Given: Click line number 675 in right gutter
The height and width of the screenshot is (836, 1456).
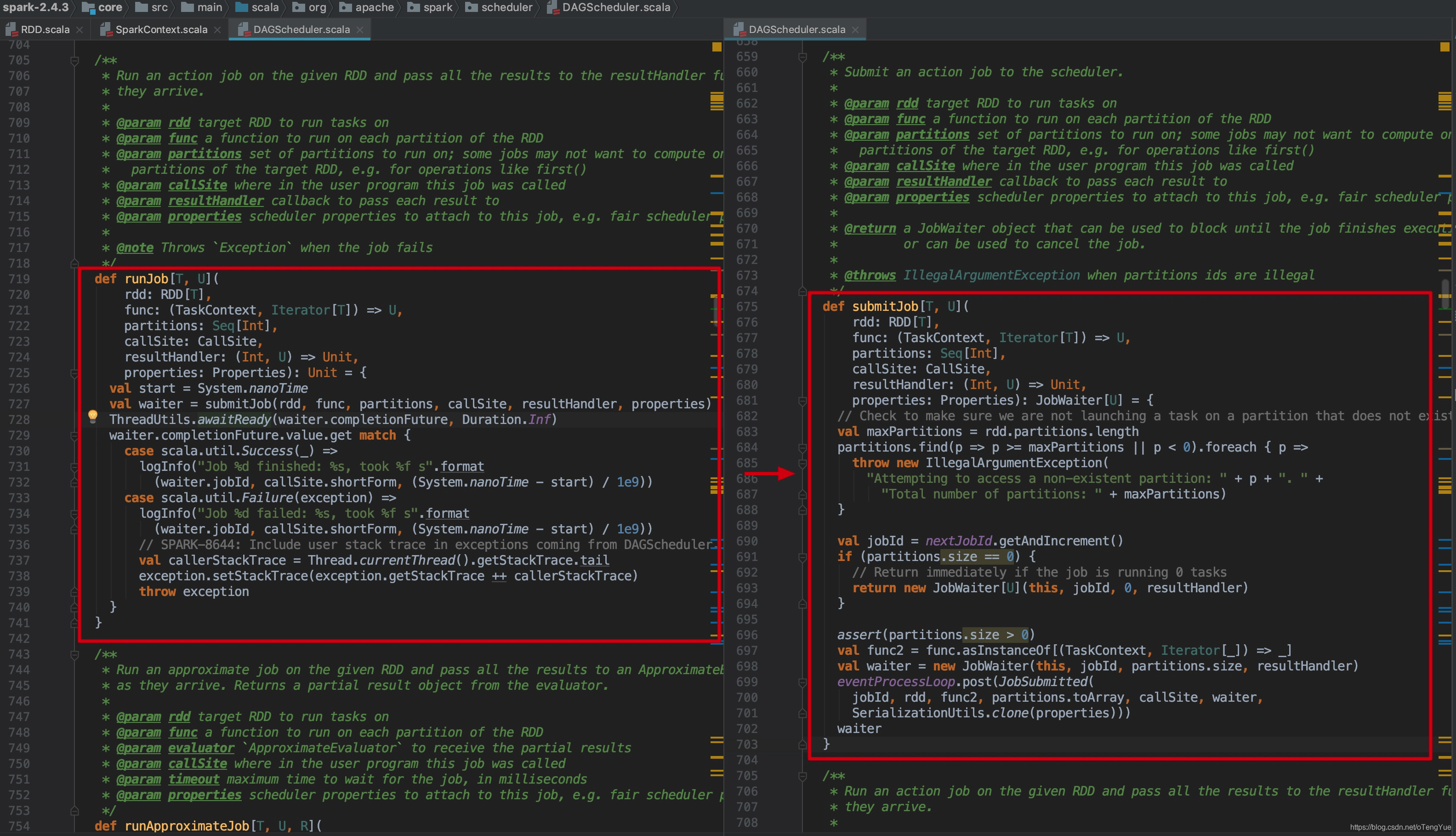Looking at the screenshot, I should point(747,307).
